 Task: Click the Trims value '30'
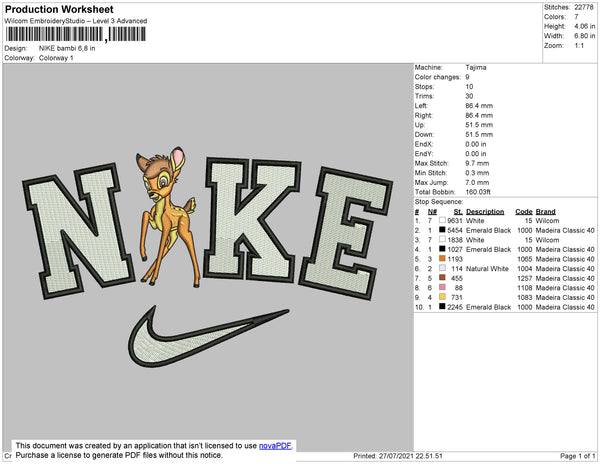coord(470,96)
